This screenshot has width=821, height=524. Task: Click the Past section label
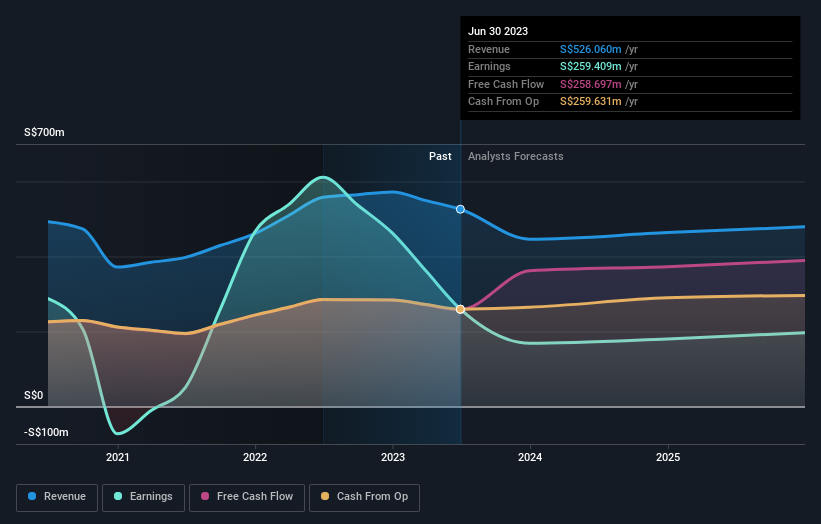(x=440, y=156)
